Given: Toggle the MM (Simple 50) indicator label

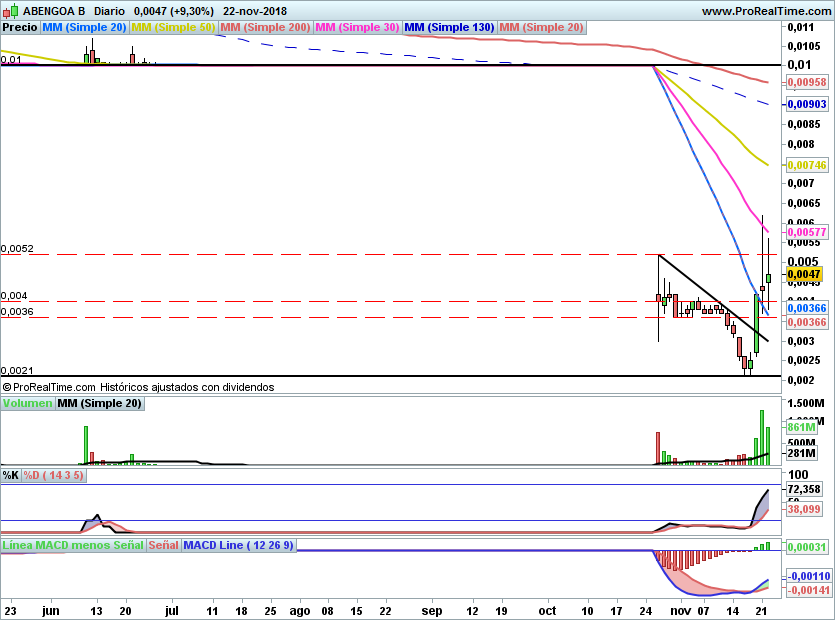Looking at the screenshot, I should coord(173,28).
